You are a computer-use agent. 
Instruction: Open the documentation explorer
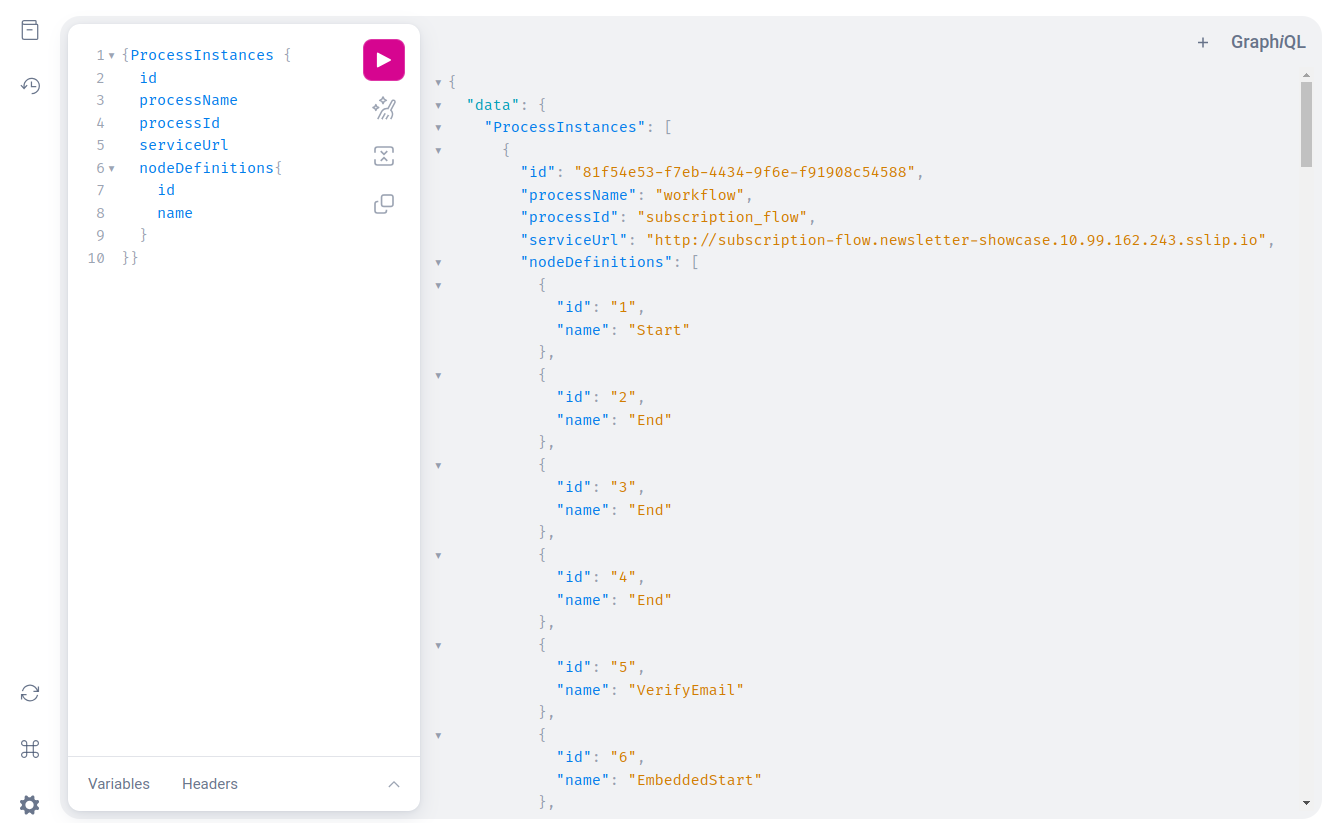pos(30,30)
